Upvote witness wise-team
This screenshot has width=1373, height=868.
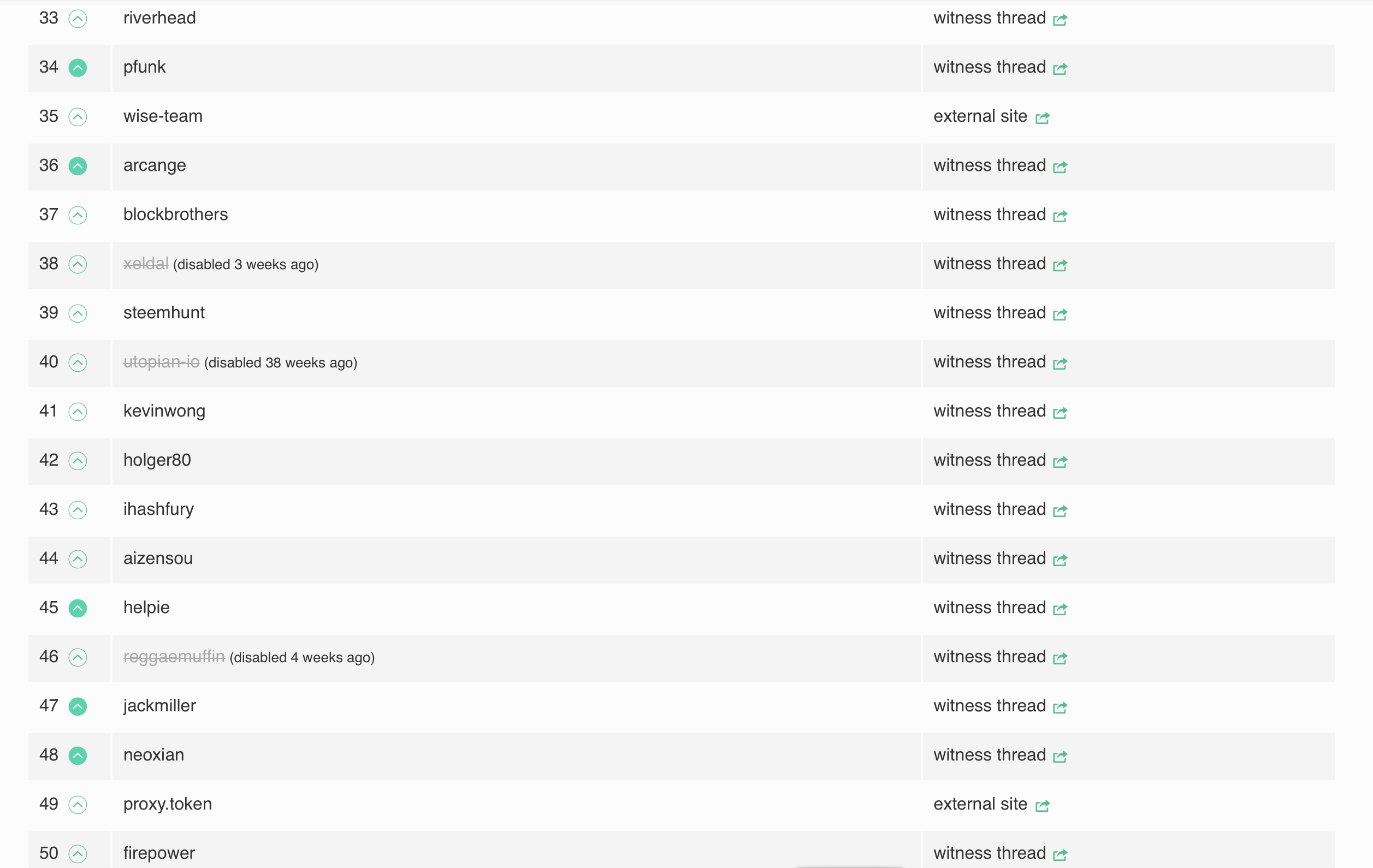[78, 117]
